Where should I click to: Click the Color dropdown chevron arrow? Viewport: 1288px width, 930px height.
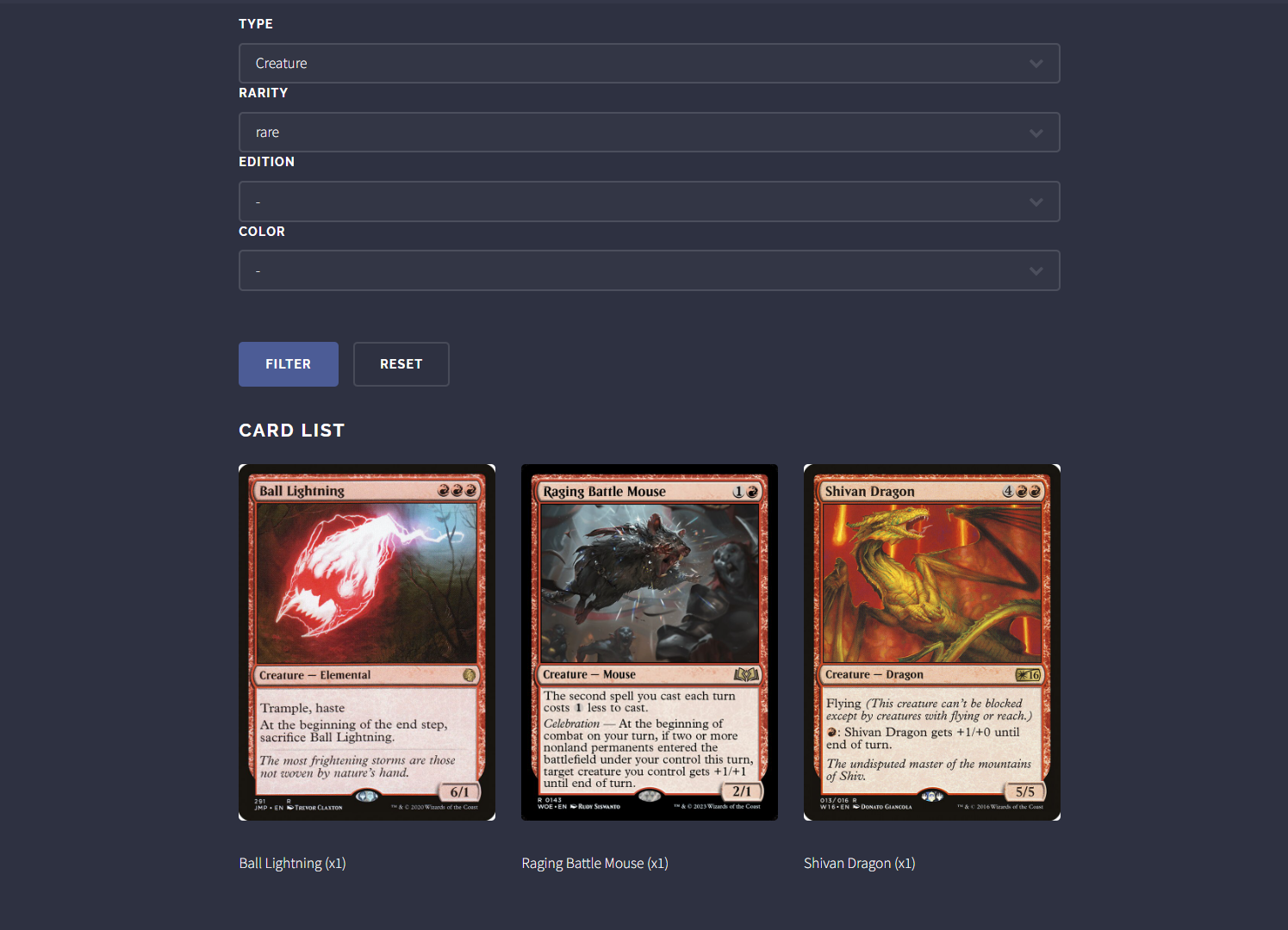click(1036, 271)
